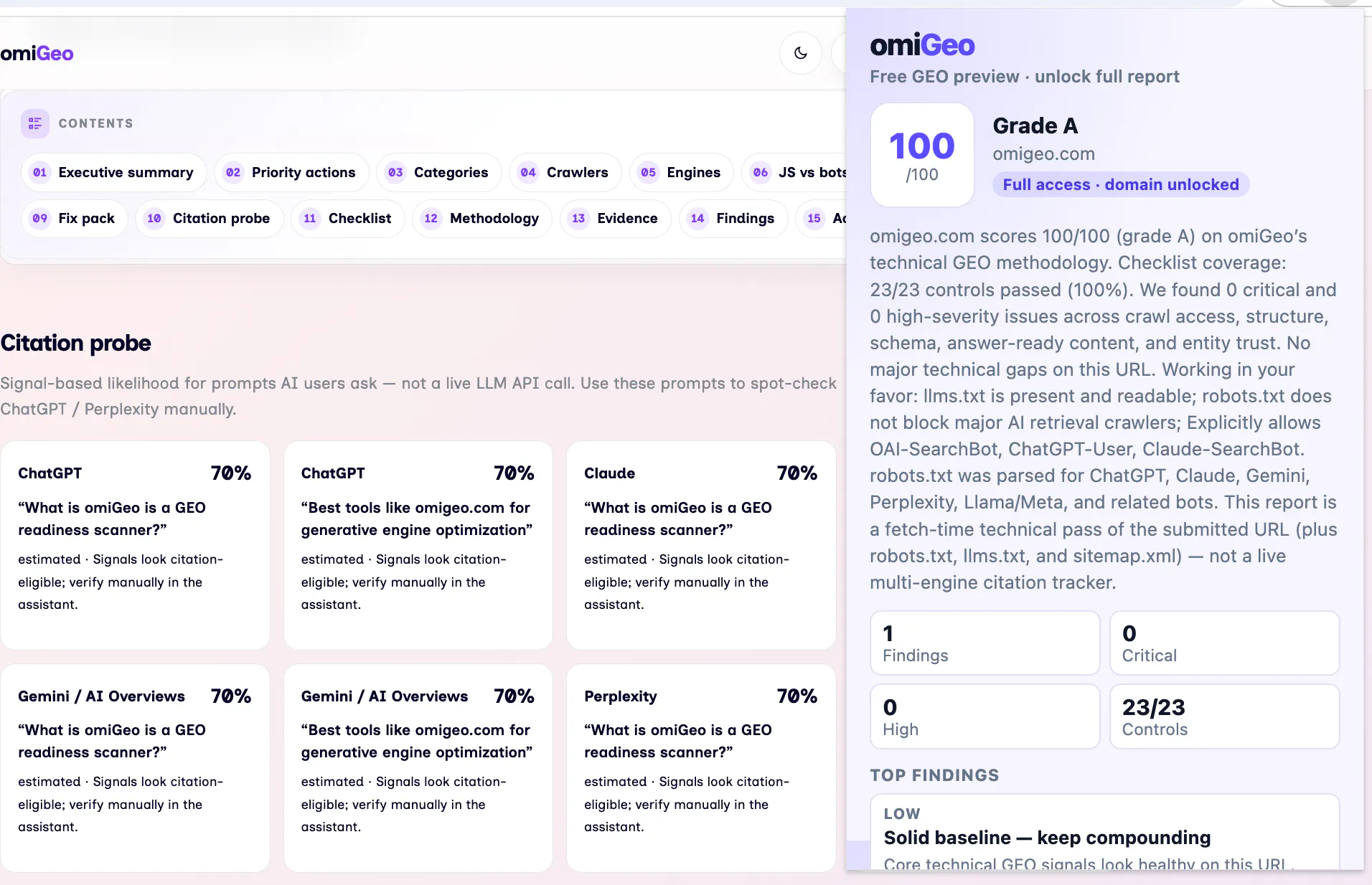Open the 23/23 Controls stat card

click(x=1225, y=716)
